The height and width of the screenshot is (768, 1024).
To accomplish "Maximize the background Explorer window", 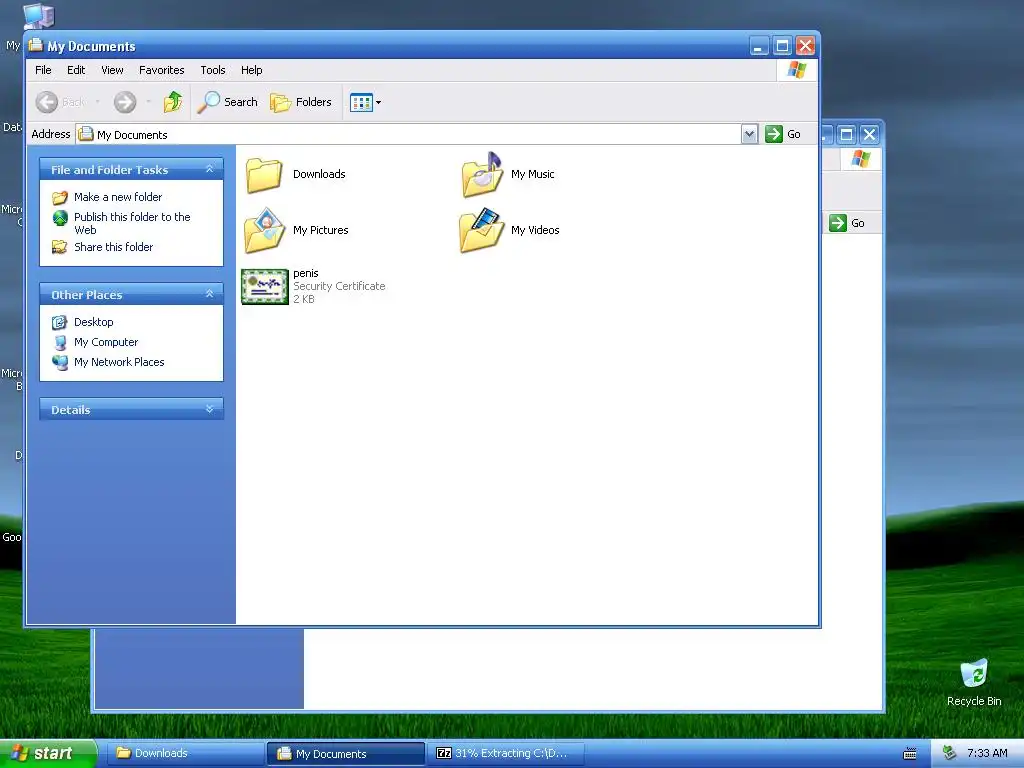I will [846, 135].
